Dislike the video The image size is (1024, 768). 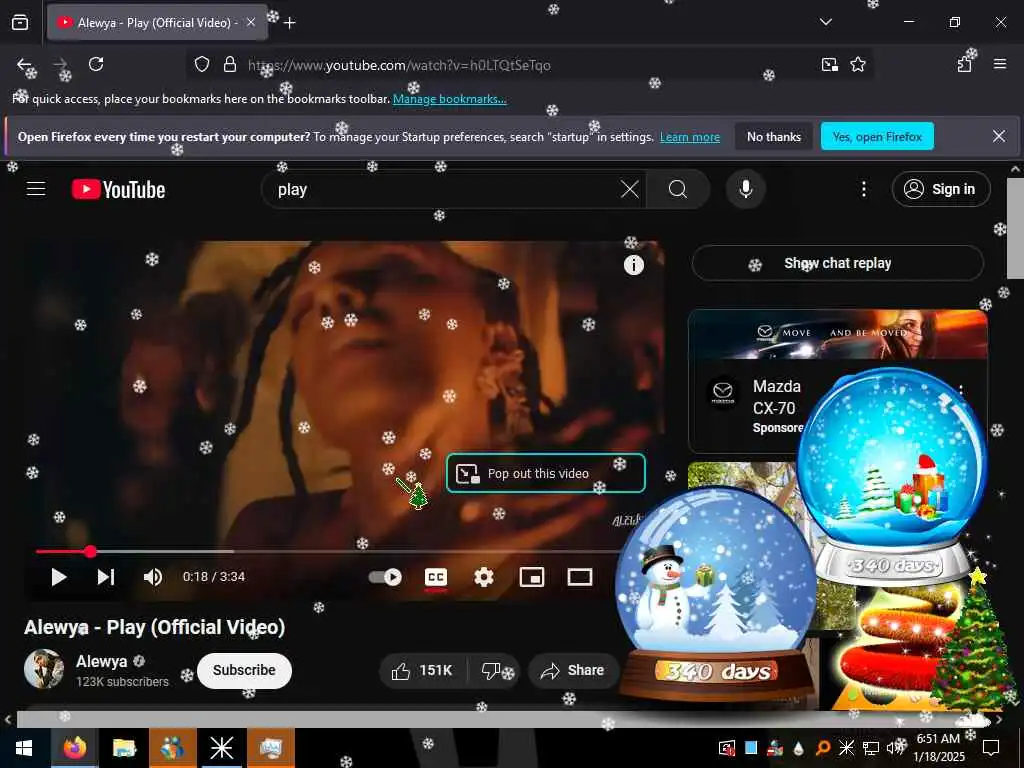[492, 671]
